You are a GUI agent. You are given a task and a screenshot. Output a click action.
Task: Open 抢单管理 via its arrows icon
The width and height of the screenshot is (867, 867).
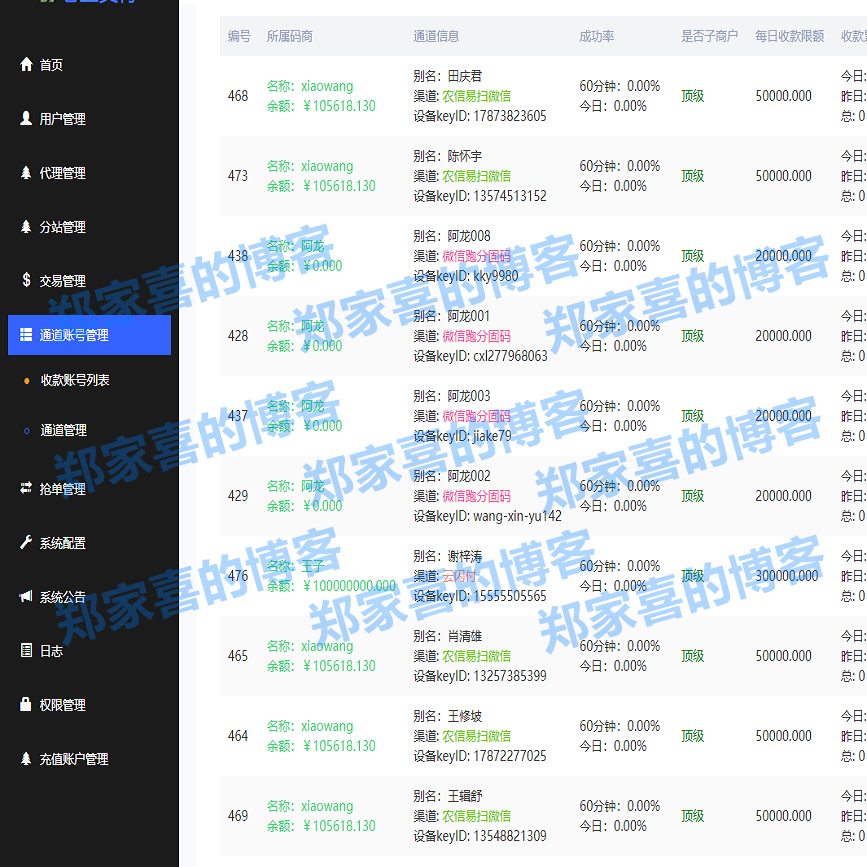(26, 488)
